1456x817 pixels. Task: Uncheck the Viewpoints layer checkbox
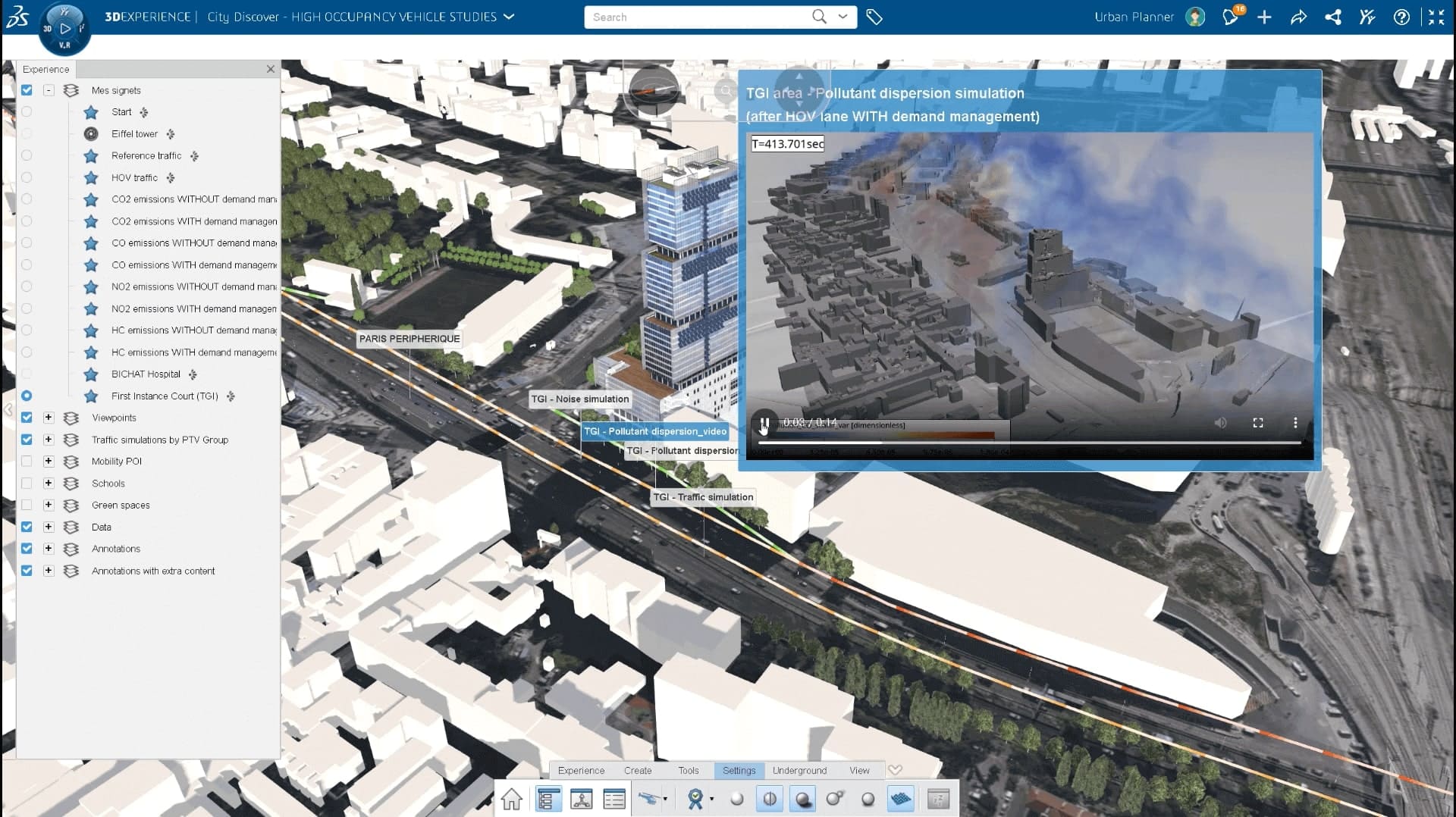(x=27, y=418)
